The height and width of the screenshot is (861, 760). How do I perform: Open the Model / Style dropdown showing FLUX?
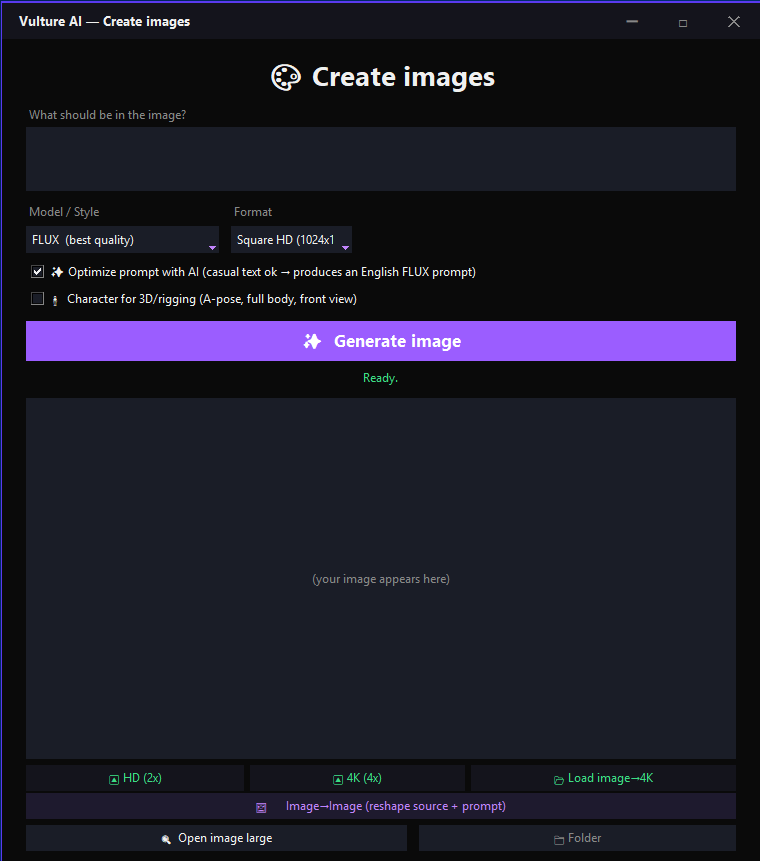pyautogui.click(x=122, y=240)
